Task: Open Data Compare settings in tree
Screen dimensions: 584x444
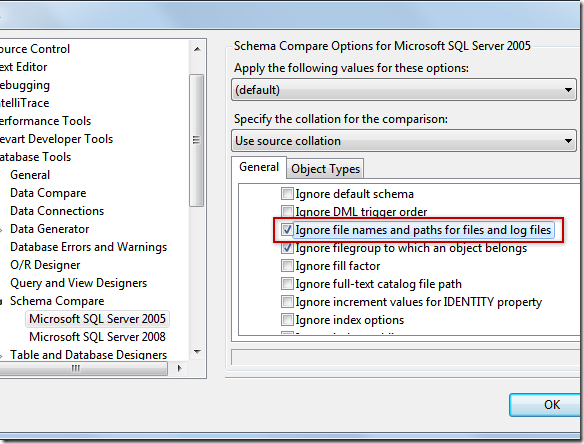Action: (x=48, y=193)
